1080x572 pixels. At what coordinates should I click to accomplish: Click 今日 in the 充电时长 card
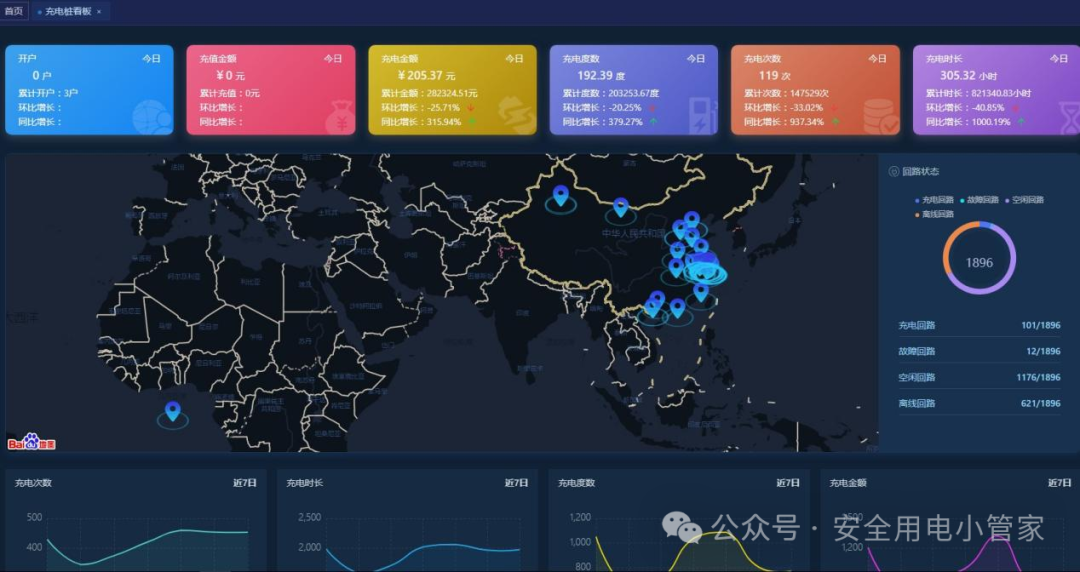(x=1059, y=59)
